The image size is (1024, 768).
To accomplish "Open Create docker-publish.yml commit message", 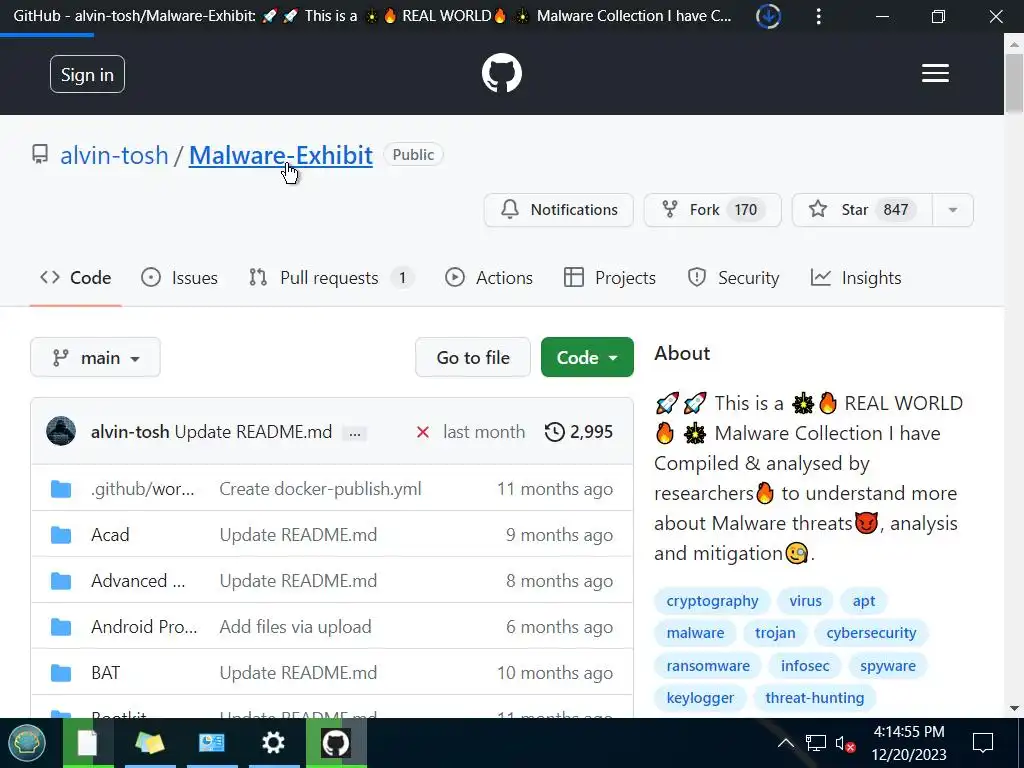I will tap(320, 488).
